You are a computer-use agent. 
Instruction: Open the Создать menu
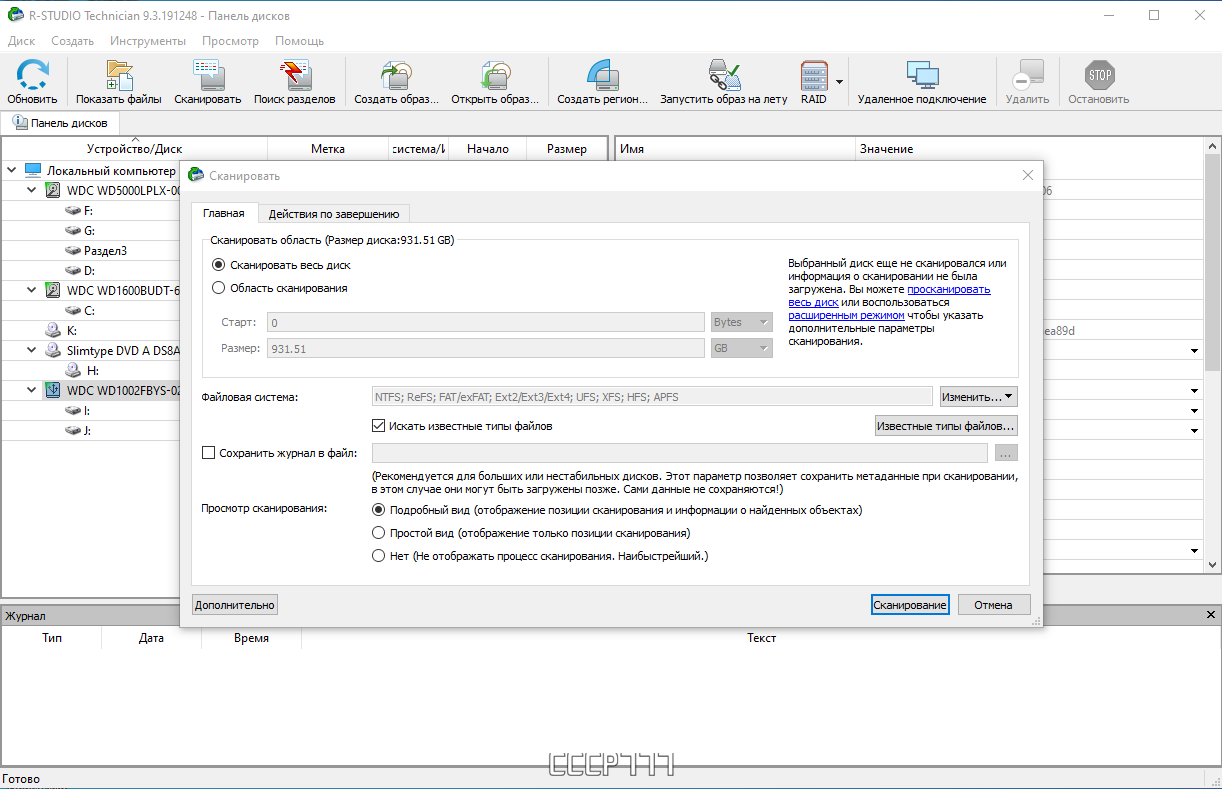72,41
